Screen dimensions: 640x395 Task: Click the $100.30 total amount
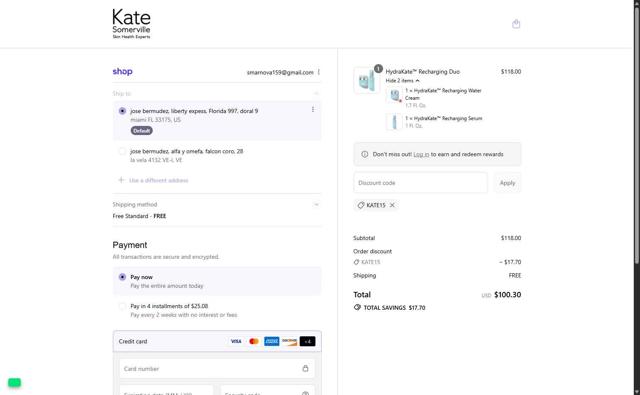pyautogui.click(x=507, y=295)
